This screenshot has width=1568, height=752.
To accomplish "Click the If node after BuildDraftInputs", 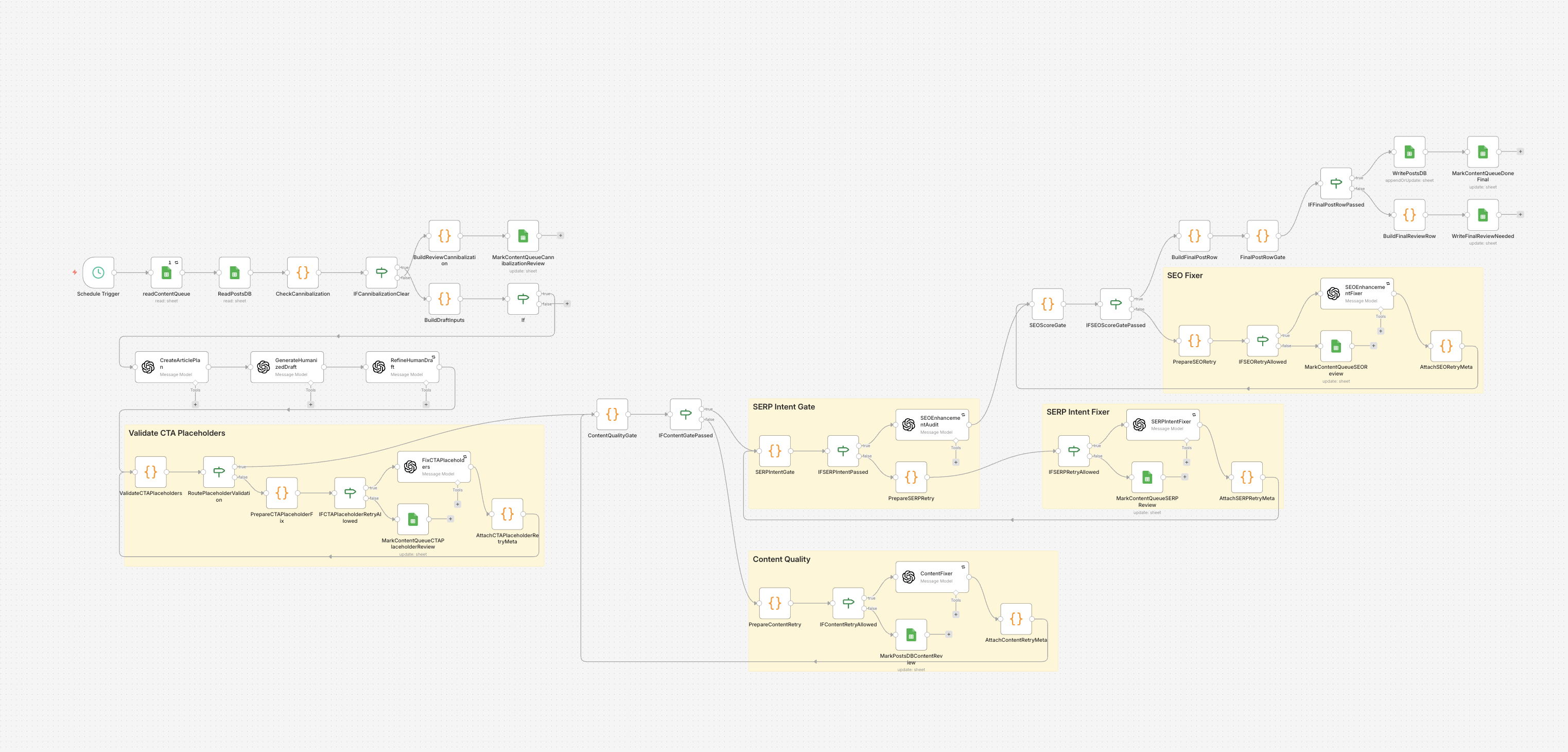I will coord(523,299).
